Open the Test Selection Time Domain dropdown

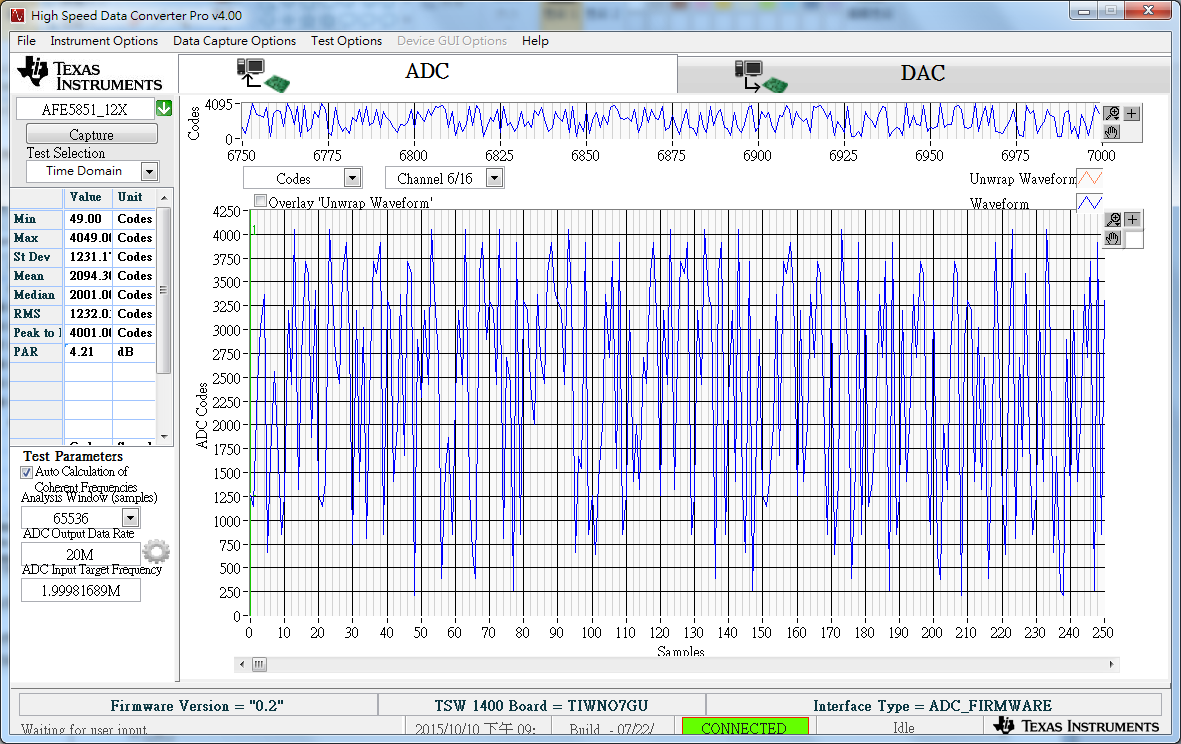point(150,172)
